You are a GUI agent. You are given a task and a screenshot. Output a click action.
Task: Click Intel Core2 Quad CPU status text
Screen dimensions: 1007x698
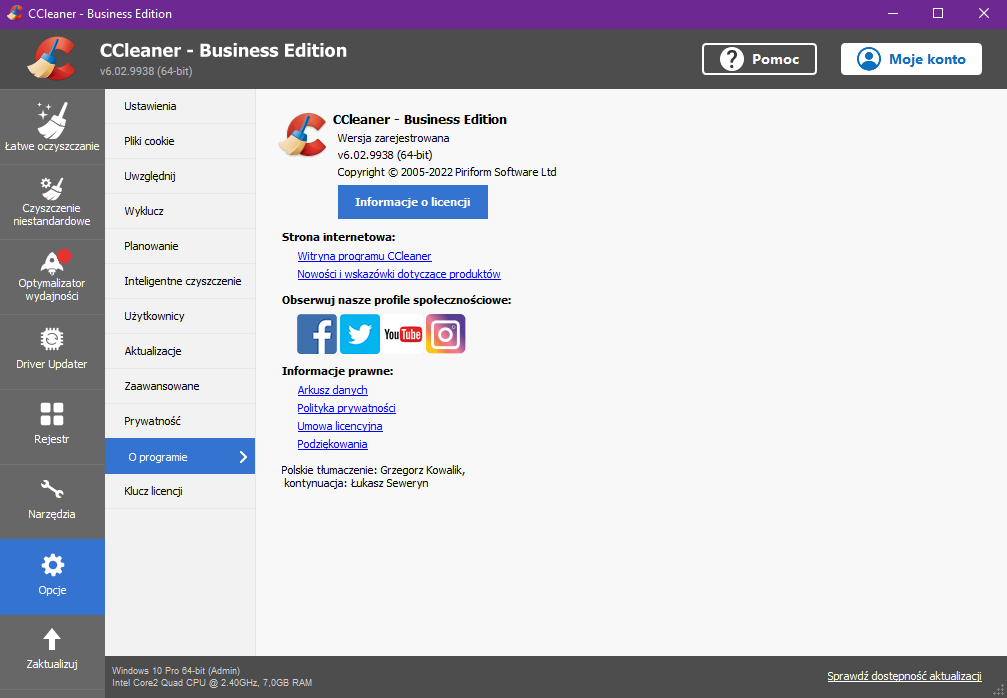[212, 683]
